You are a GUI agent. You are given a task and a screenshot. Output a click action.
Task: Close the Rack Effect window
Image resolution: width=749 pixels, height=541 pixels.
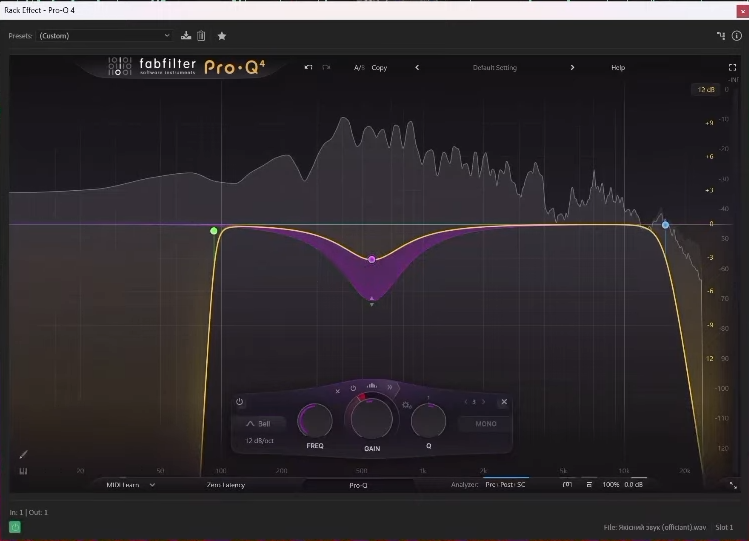743,11
